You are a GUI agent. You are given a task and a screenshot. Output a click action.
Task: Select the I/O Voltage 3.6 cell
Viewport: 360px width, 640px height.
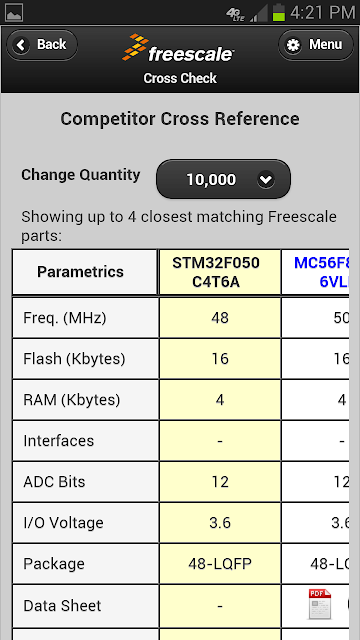pyautogui.click(x=220, y=523)
